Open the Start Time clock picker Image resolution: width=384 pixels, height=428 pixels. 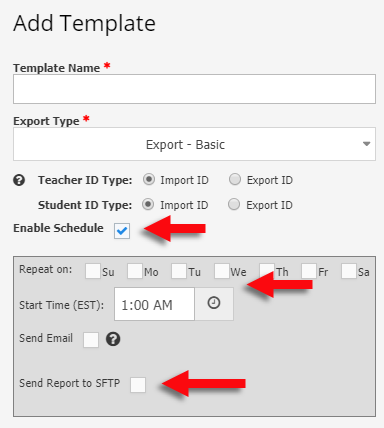(x=214, y=304)
